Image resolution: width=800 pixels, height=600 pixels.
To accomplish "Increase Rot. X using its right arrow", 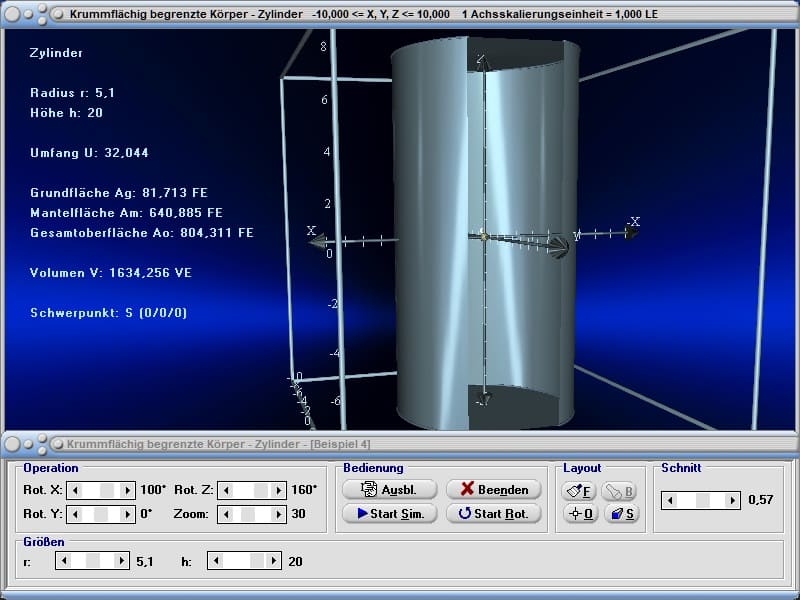I will [x=128, y=490].
